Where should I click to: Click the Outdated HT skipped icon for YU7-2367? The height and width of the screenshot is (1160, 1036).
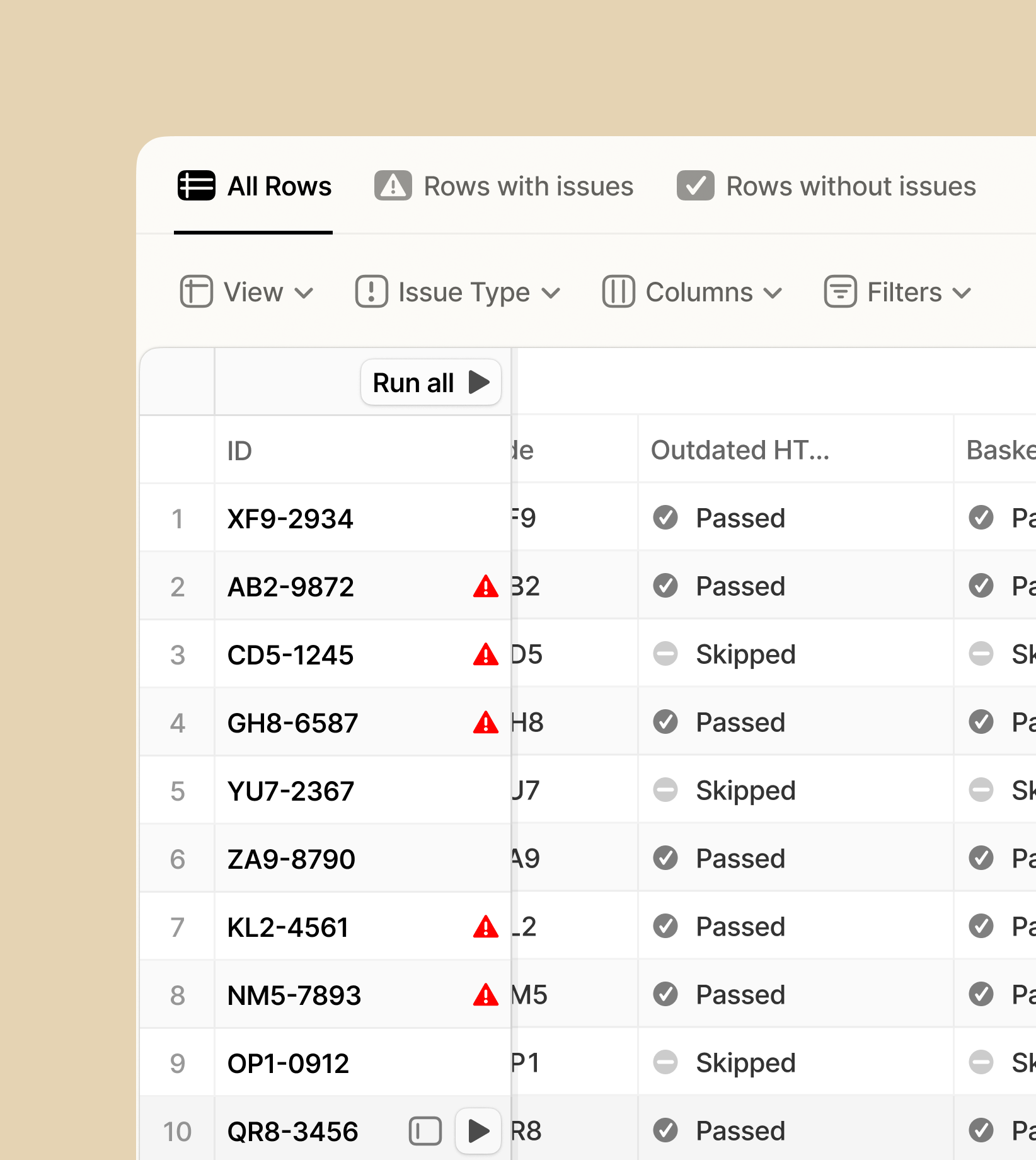pyautogui.click(x=665, y=790)
